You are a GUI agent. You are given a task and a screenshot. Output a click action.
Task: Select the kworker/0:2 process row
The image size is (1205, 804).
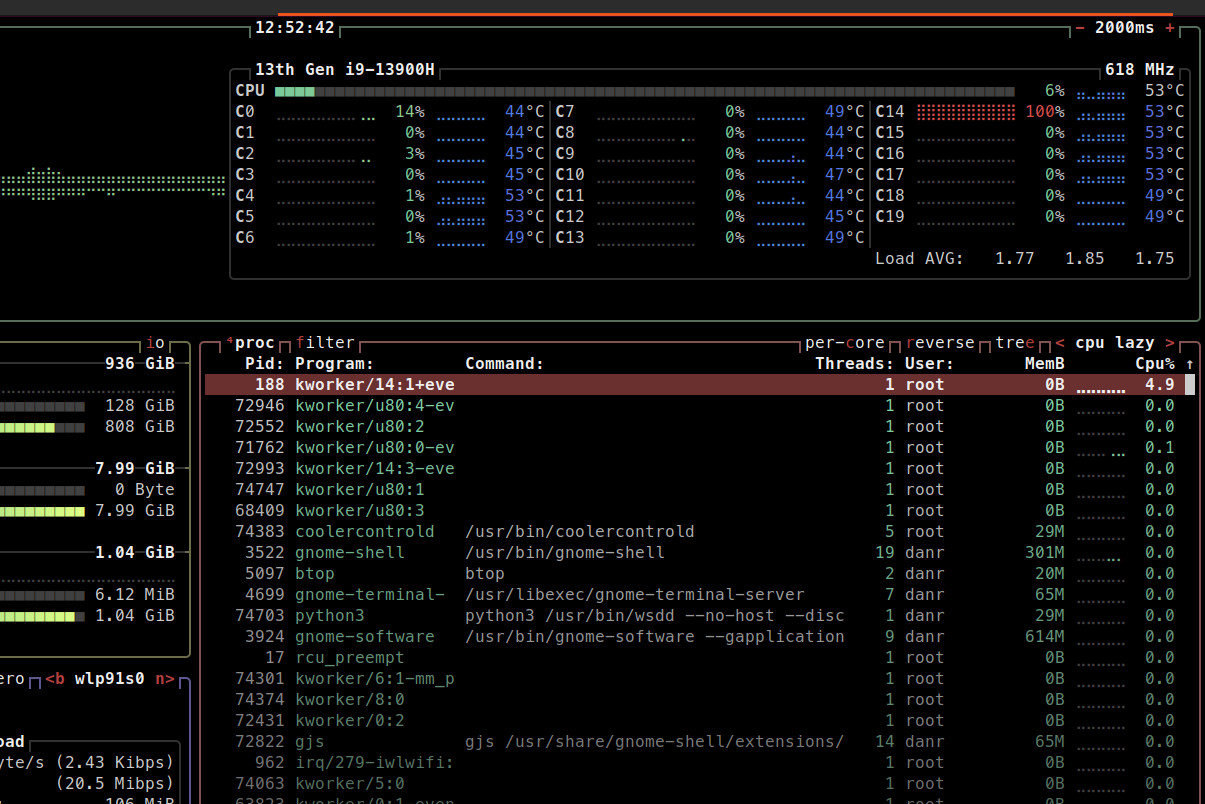[695, 720]
